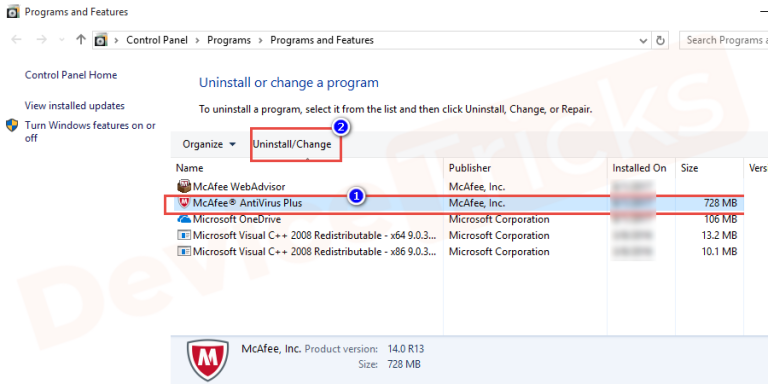This screenshot has height=384, width=768.
Task: Open View installed updates link
Action: click(x=75, y=106)
